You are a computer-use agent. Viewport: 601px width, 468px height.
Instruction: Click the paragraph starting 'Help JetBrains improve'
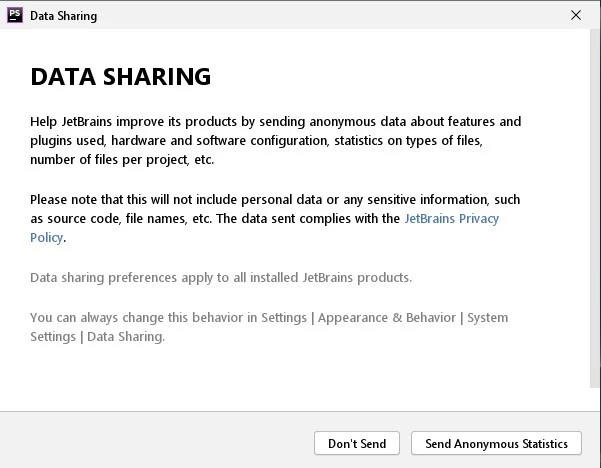276,141
